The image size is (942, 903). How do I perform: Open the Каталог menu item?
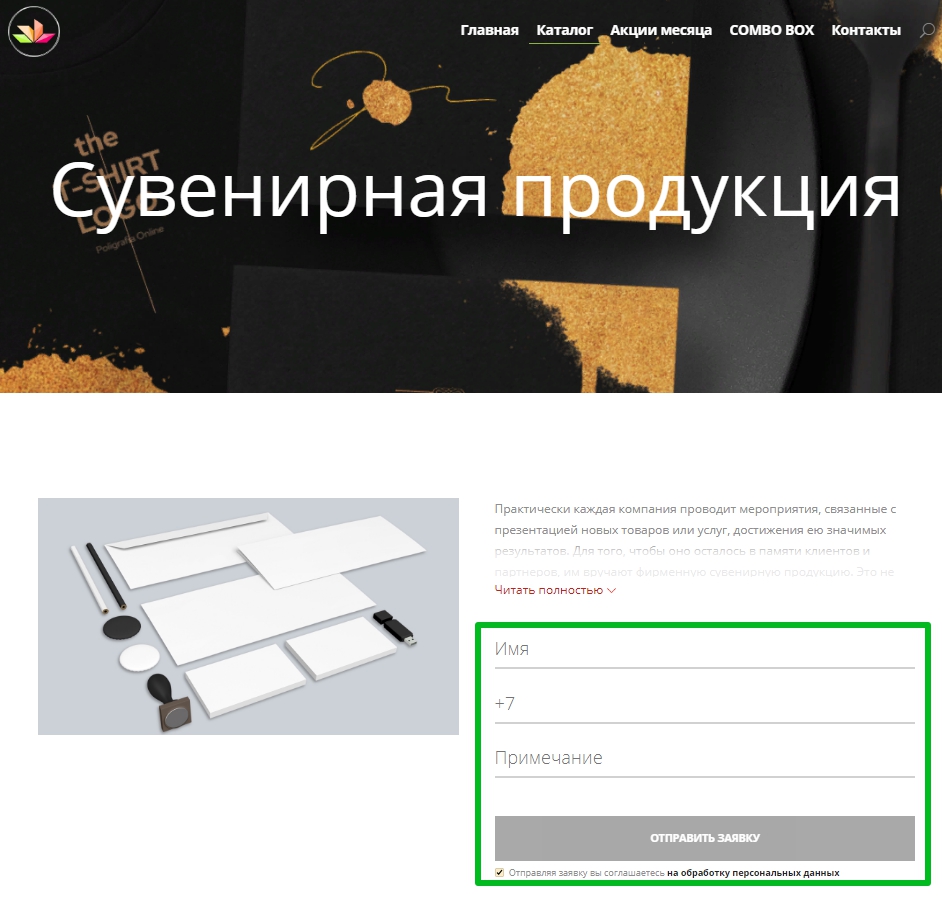coord(564,30)
